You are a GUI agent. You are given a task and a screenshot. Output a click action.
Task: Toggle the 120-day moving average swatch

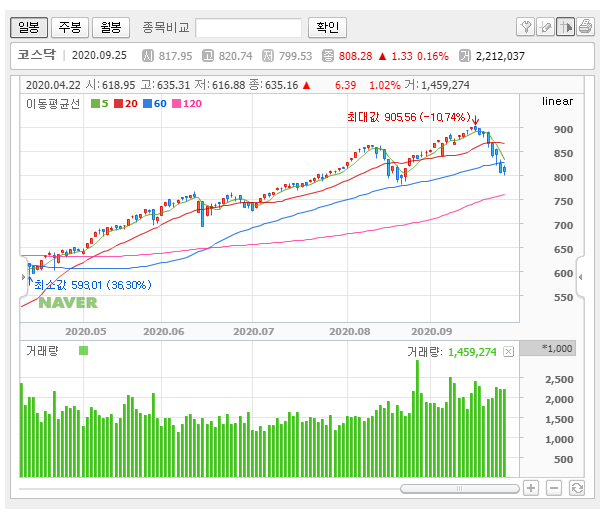point(176,104)
